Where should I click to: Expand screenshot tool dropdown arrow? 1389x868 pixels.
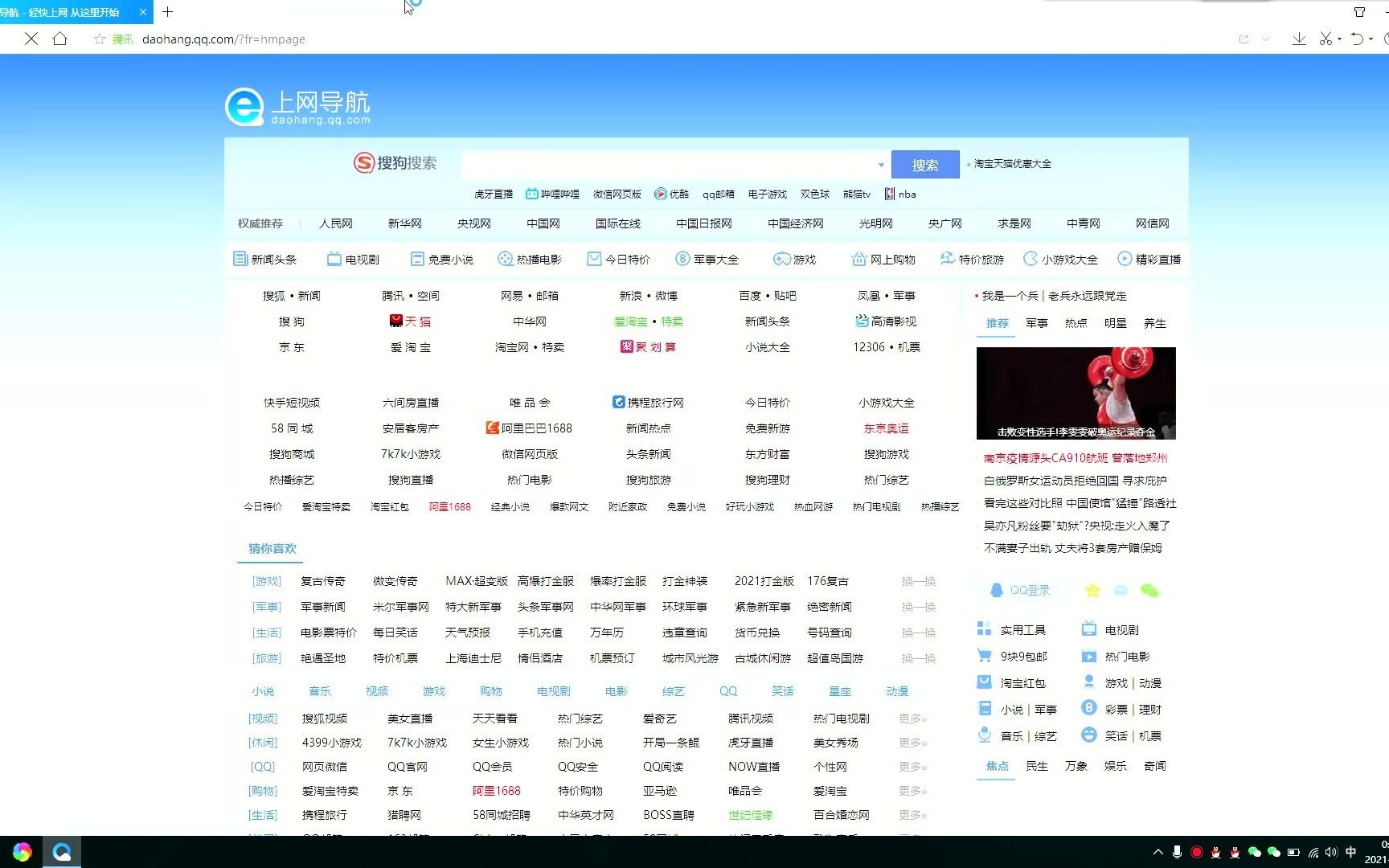point(1339,39)
